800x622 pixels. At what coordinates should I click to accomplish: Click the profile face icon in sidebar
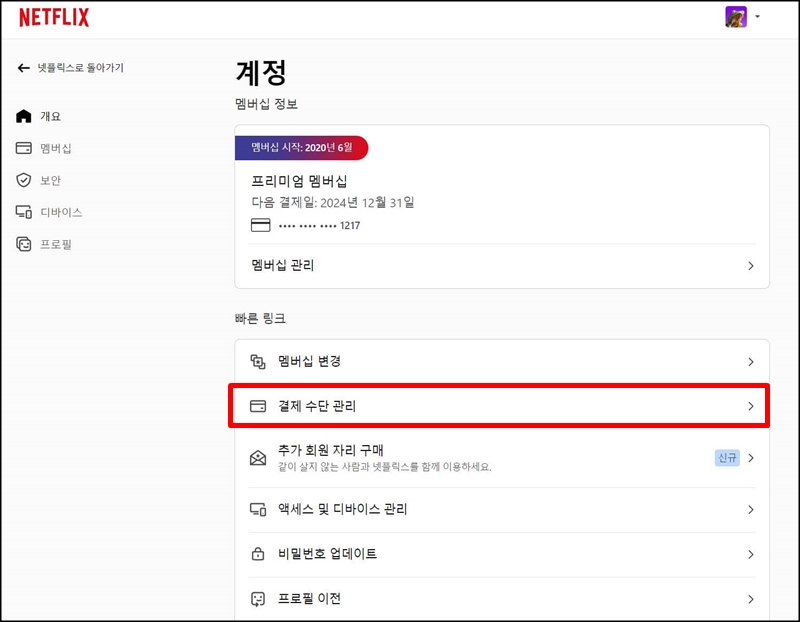(x=23, y=244)
